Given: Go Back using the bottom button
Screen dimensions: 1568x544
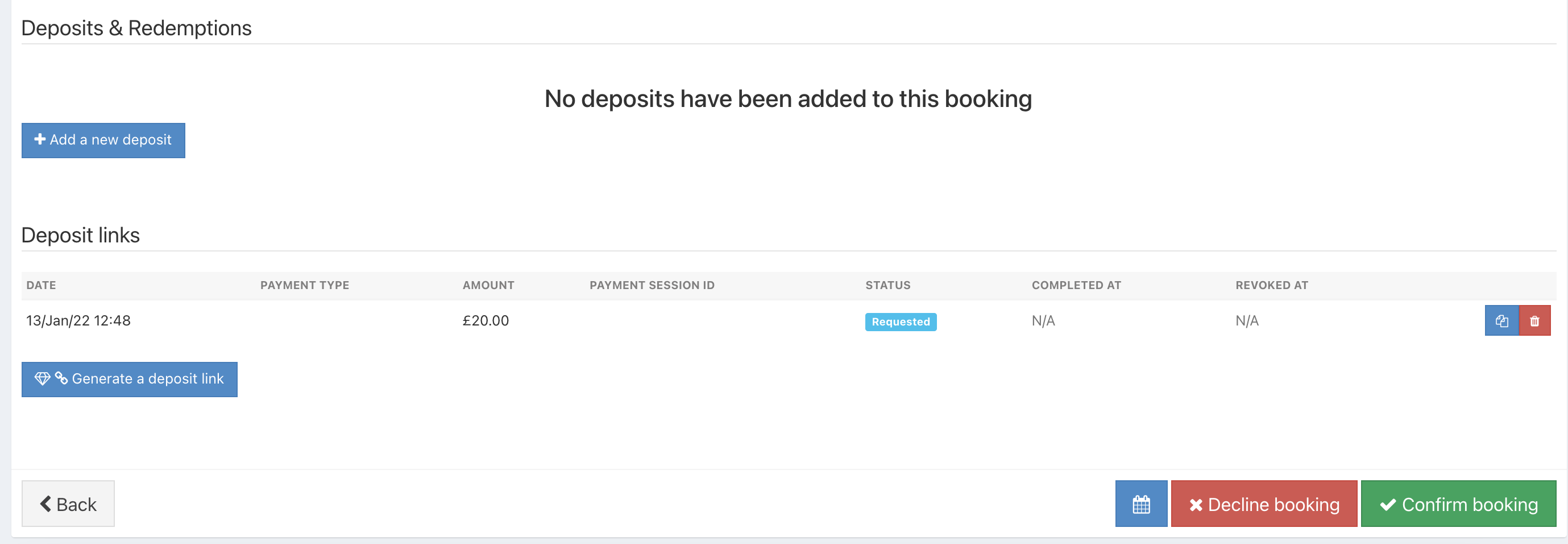Looking at the screenshot, I should pyautogui.click(x=68, y=504).
